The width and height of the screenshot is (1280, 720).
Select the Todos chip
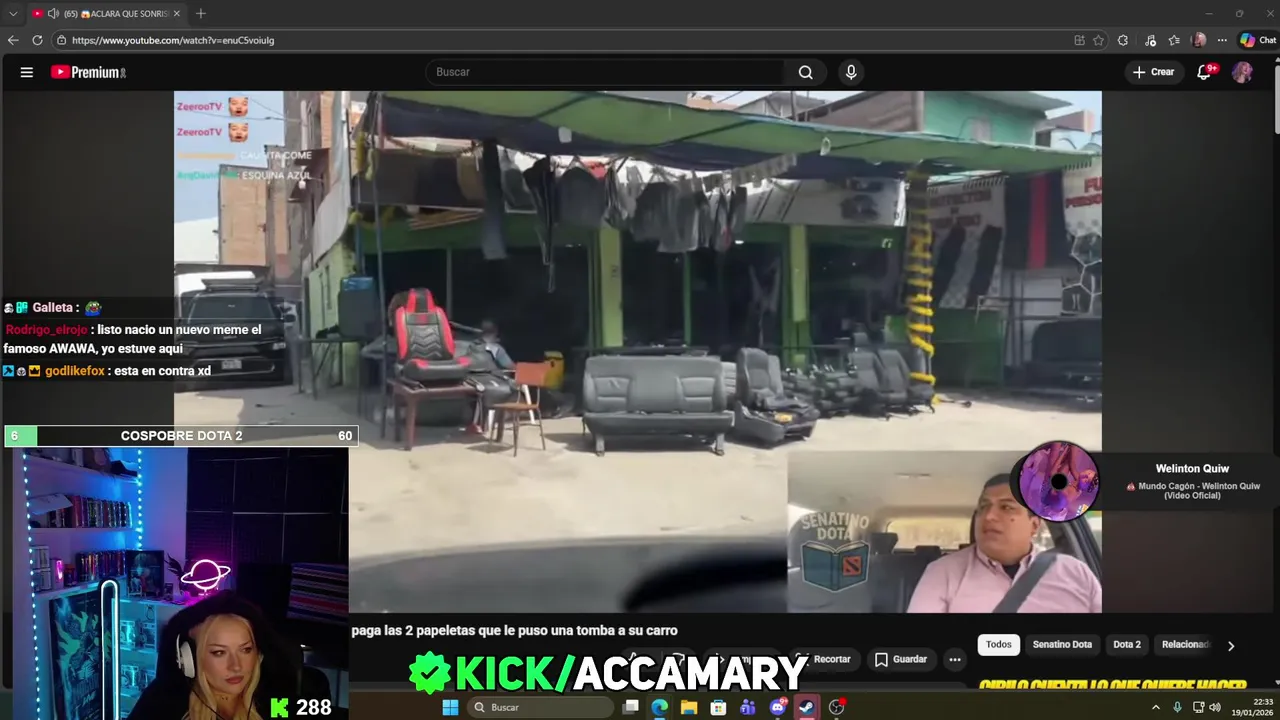point(999,645)
